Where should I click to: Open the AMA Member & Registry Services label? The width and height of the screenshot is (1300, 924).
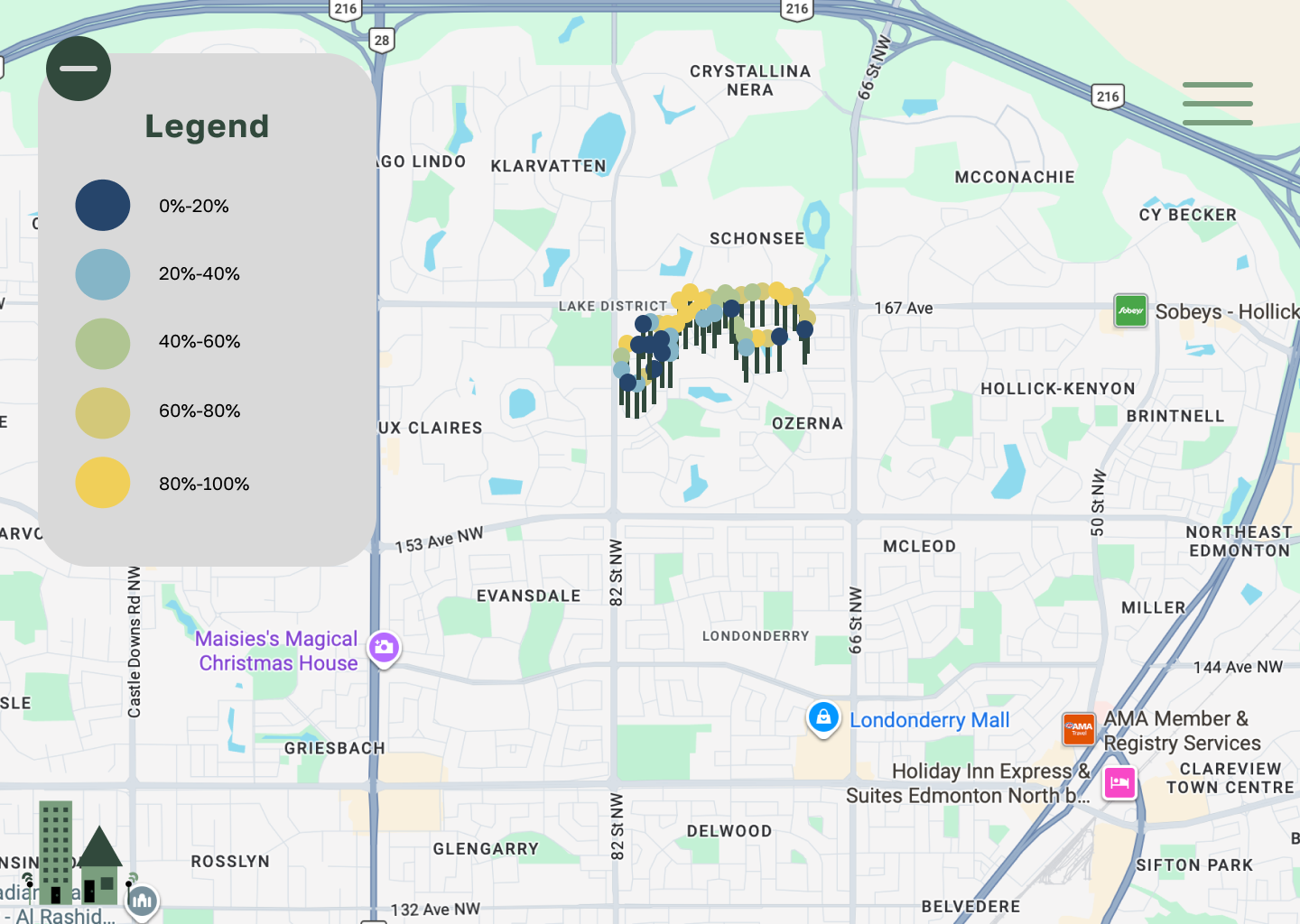click(1182, 731)
